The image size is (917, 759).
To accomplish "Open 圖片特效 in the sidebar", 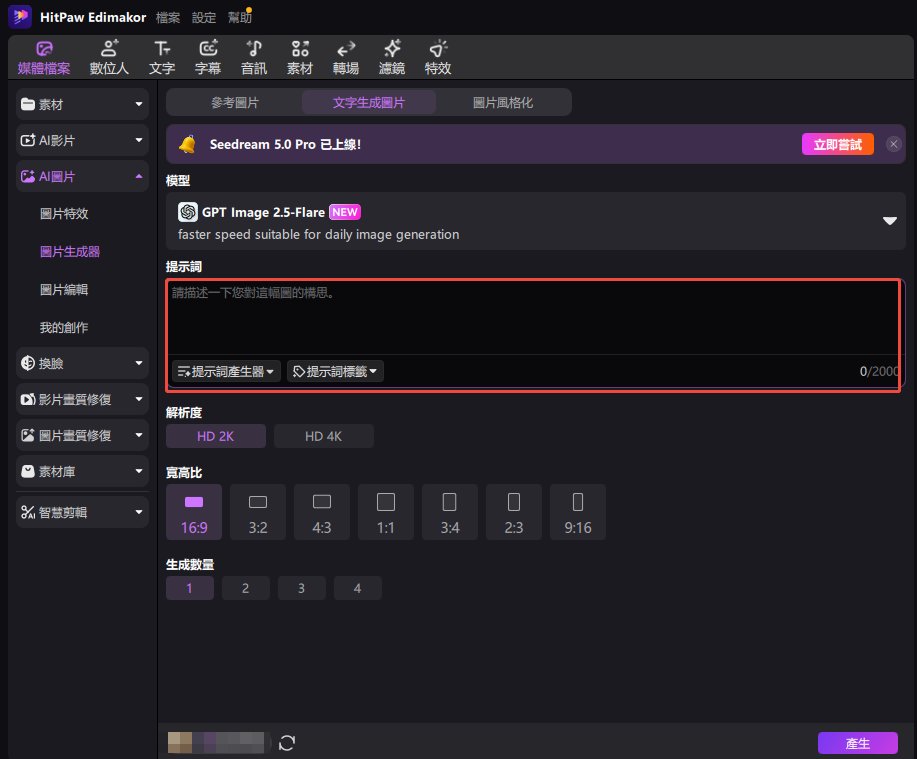I will point(64,213).
